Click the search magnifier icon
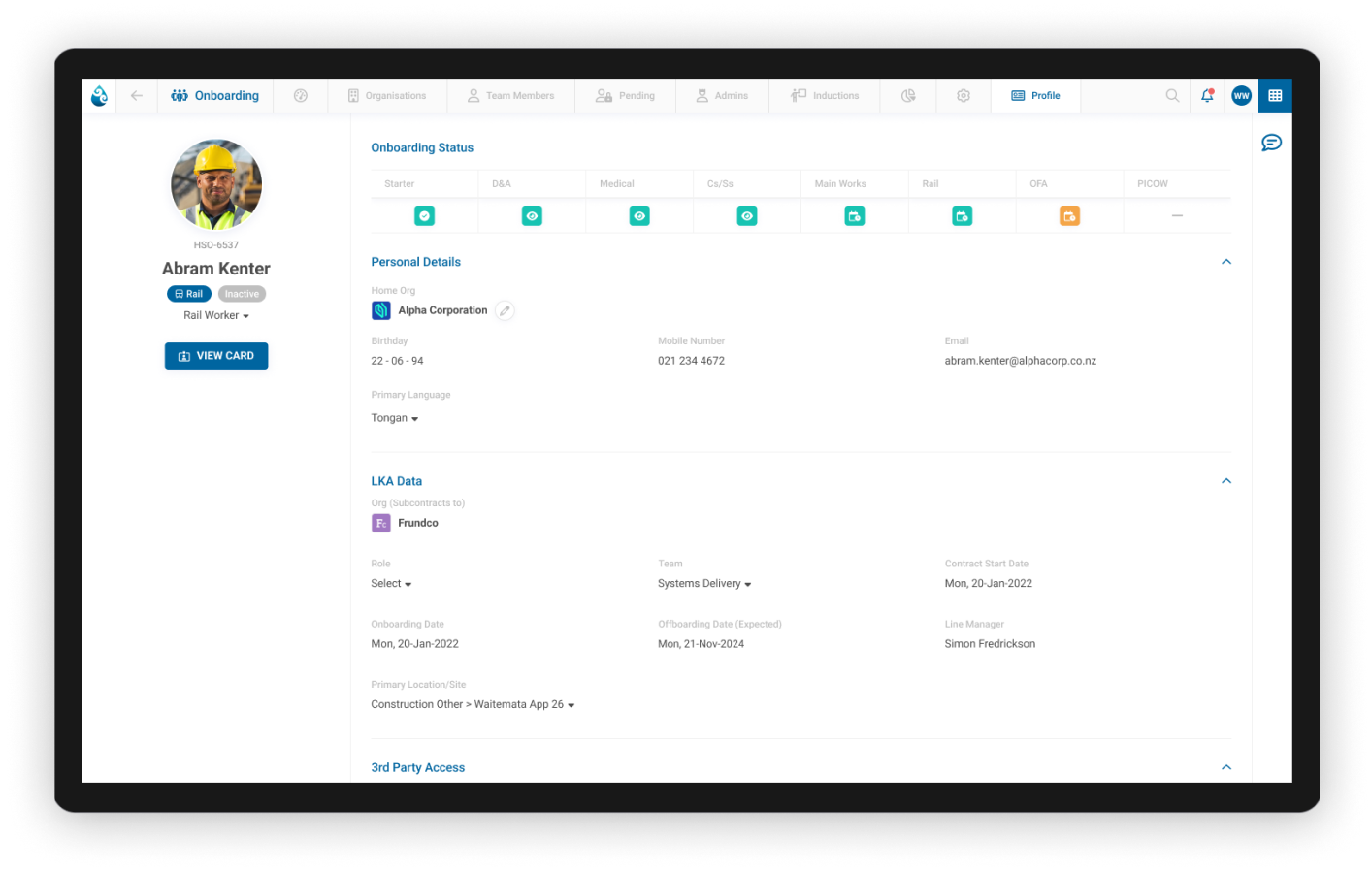Image resolution: width=1372 pixels, height=871 pixels. coord(1172,96)
